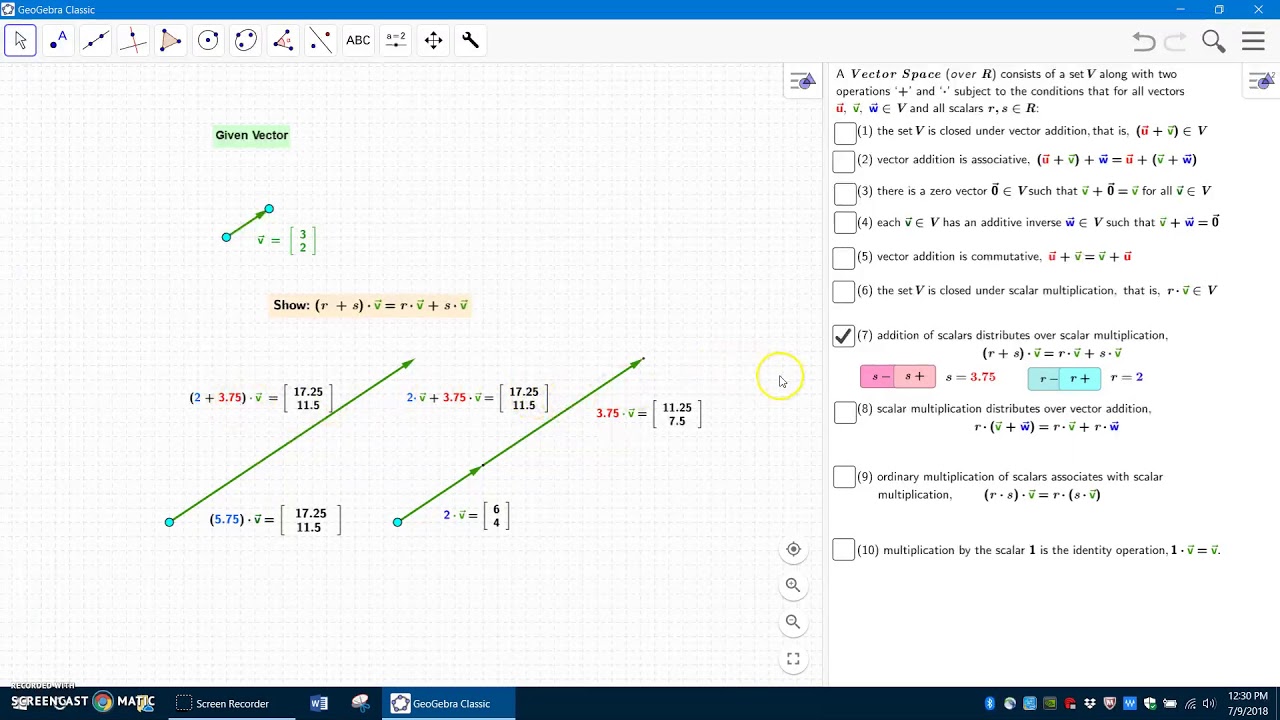Toggle fullscreen in the graphics view
1280x720 pixels.
click(793, 659)
